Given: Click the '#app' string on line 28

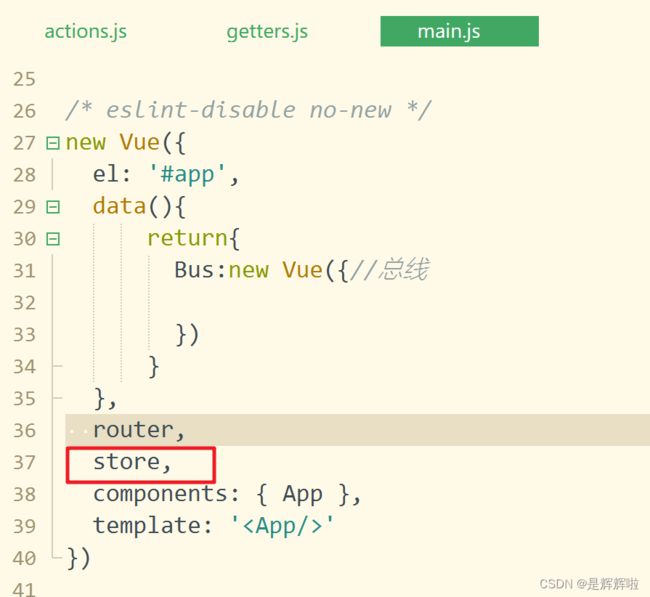Looking at the screenshot, I should (x=188, y=174).
